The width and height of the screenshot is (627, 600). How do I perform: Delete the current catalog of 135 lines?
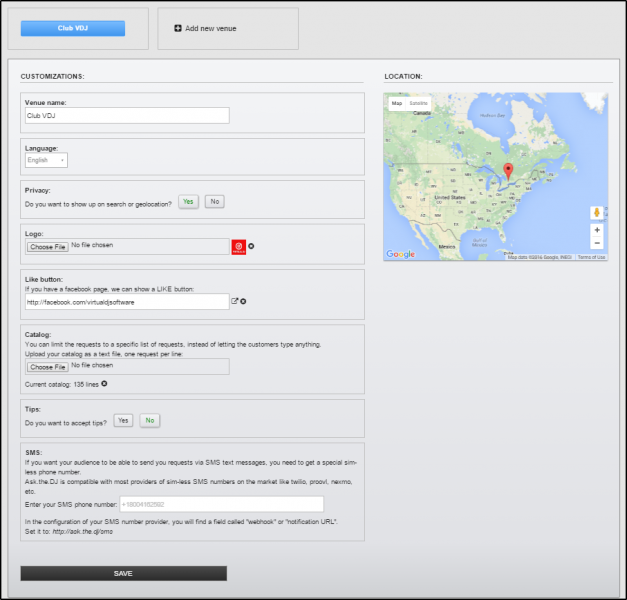point(104,383)
